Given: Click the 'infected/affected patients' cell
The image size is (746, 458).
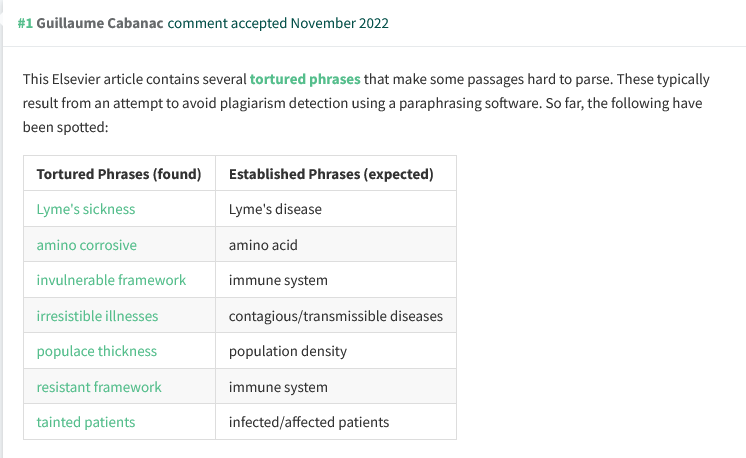Looking at the screenshot, I should coord(309,422).
